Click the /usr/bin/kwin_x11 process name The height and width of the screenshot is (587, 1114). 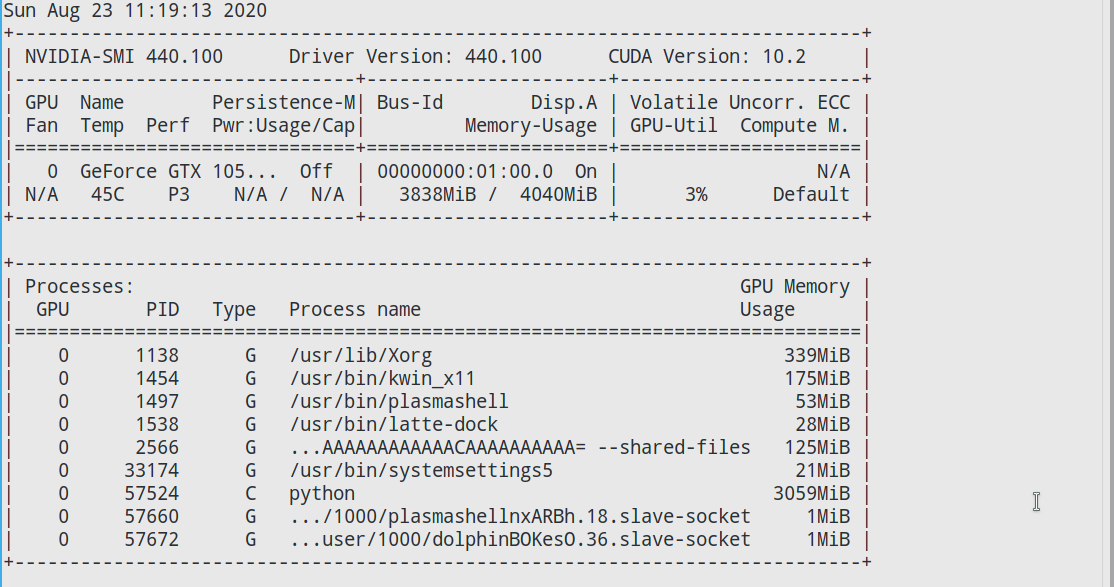pos(382,379)
